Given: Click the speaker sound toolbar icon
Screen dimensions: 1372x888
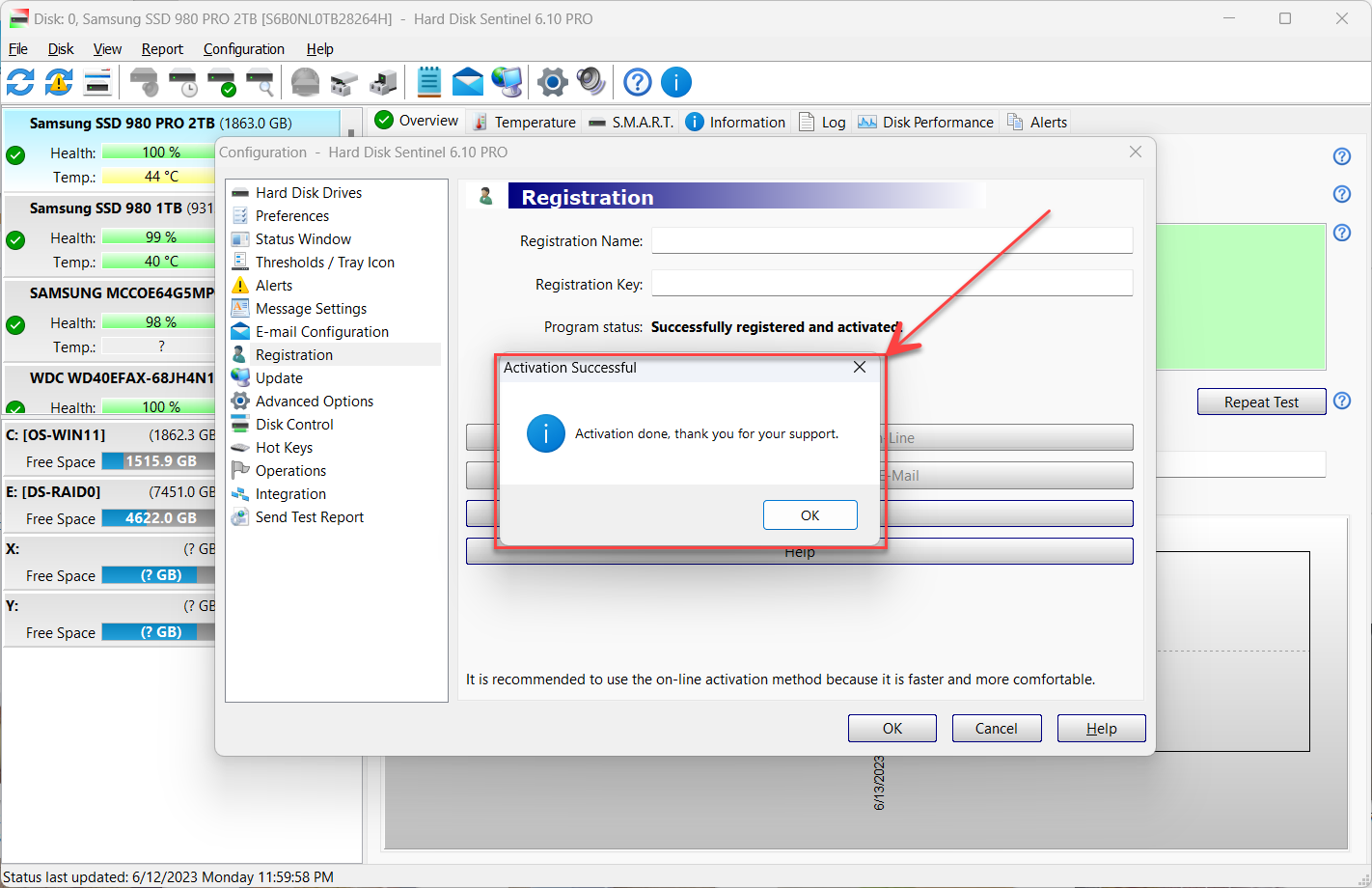Looking at the screenshot, I should 590,82.
